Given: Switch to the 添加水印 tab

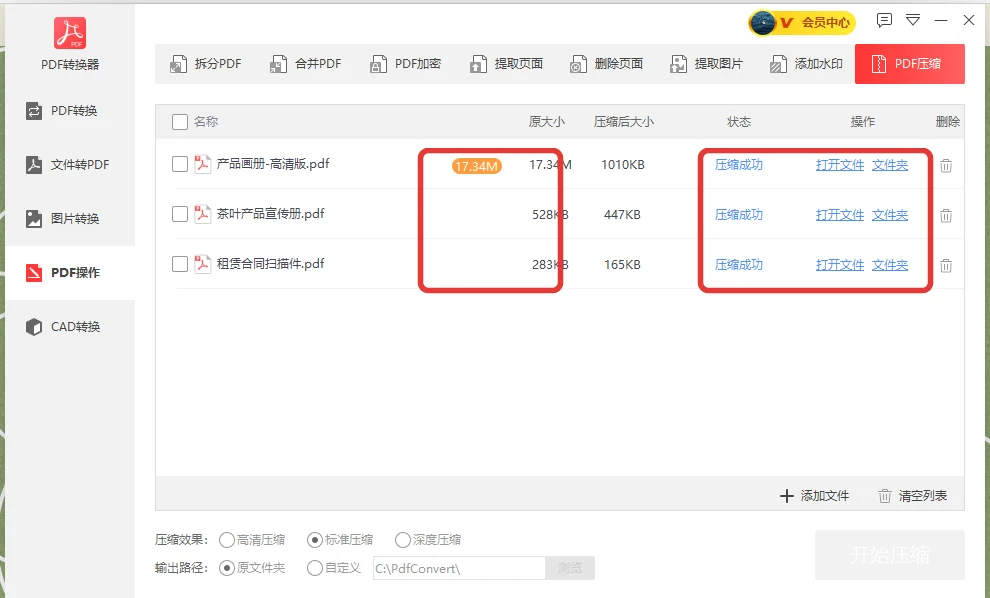Looking at the screenshot, I should 806,64.
